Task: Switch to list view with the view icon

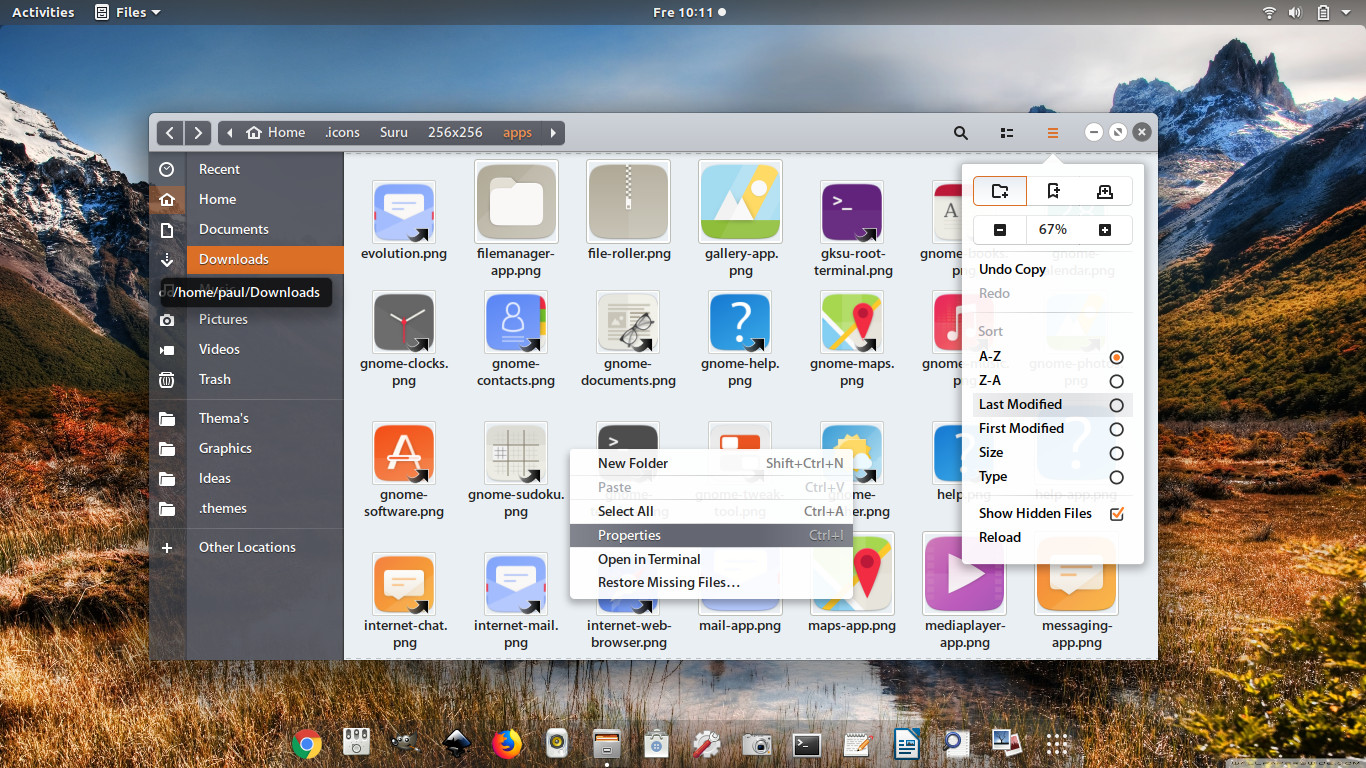Action: 1007,132
